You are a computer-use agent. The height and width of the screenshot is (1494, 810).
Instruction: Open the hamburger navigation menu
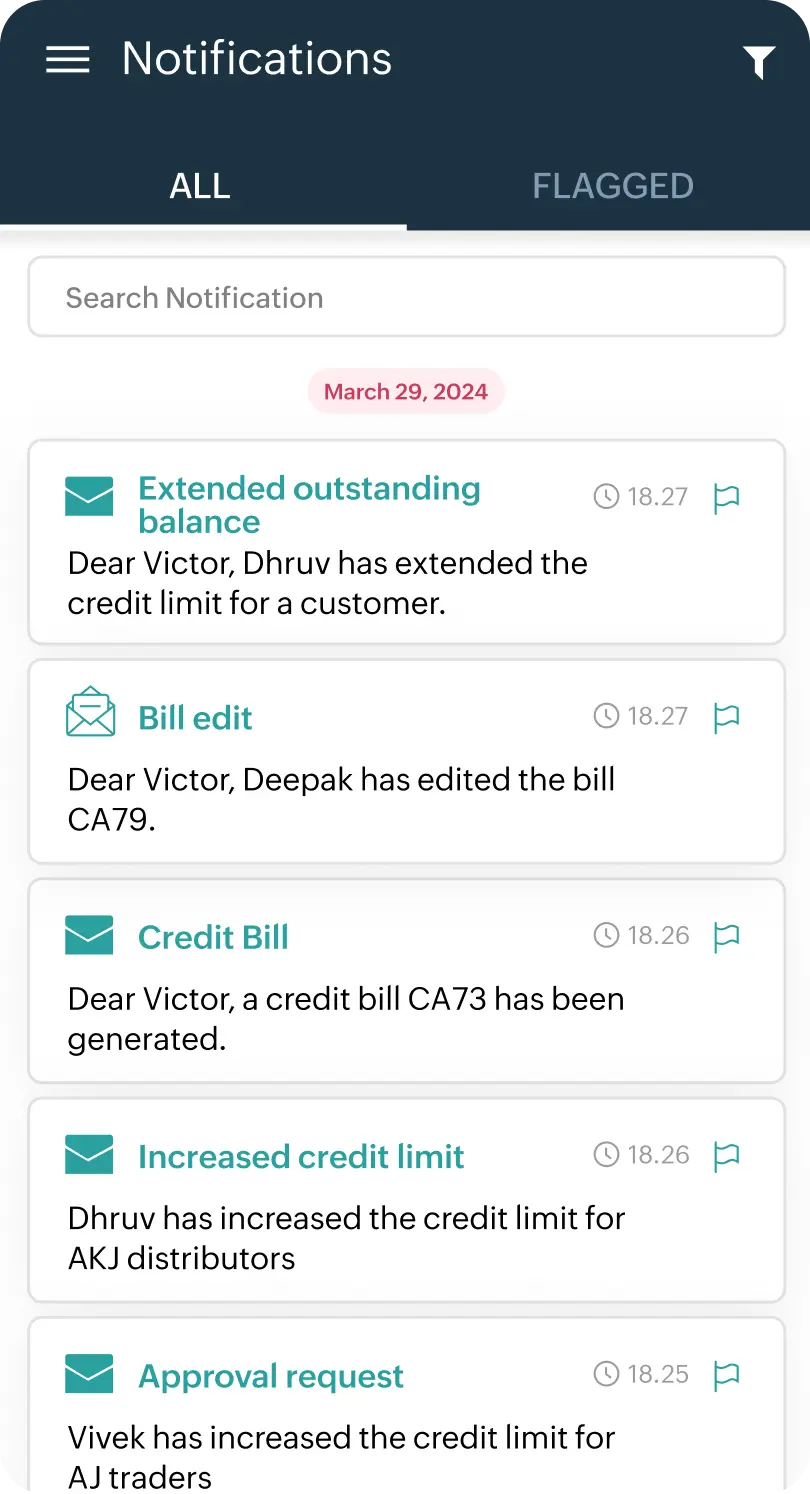(x=68, y=60)
